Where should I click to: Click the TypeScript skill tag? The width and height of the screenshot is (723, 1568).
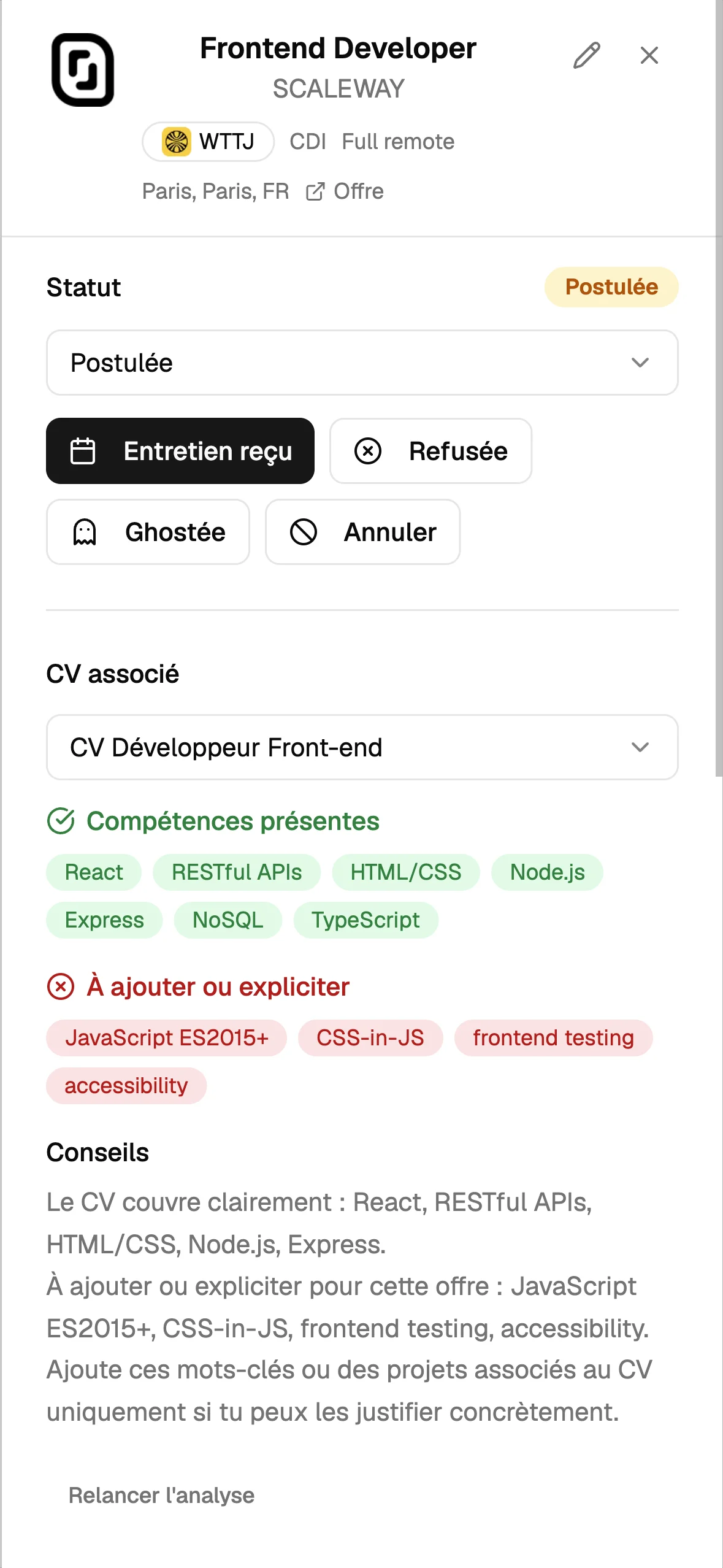[365, 920]
